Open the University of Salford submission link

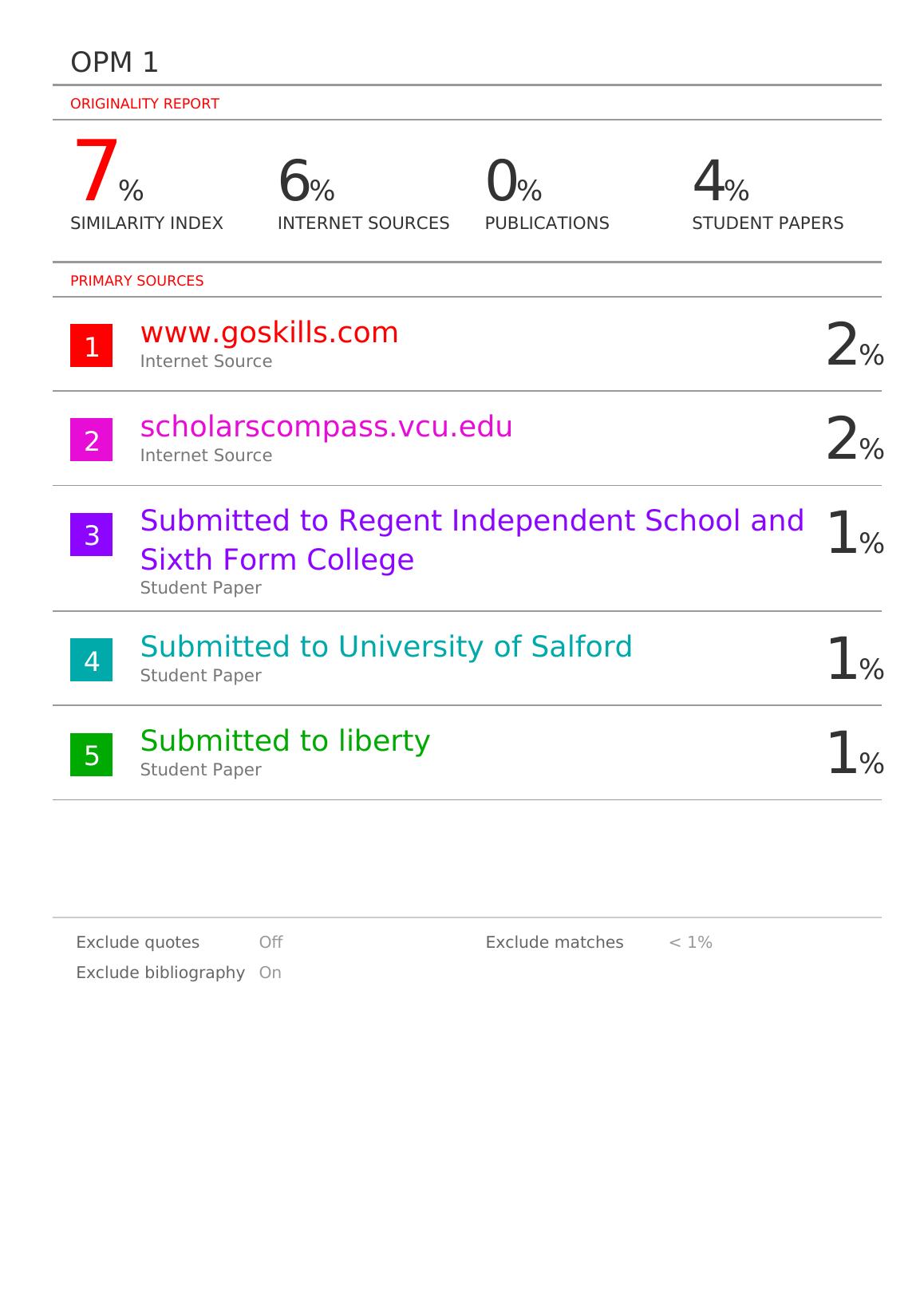385,646
